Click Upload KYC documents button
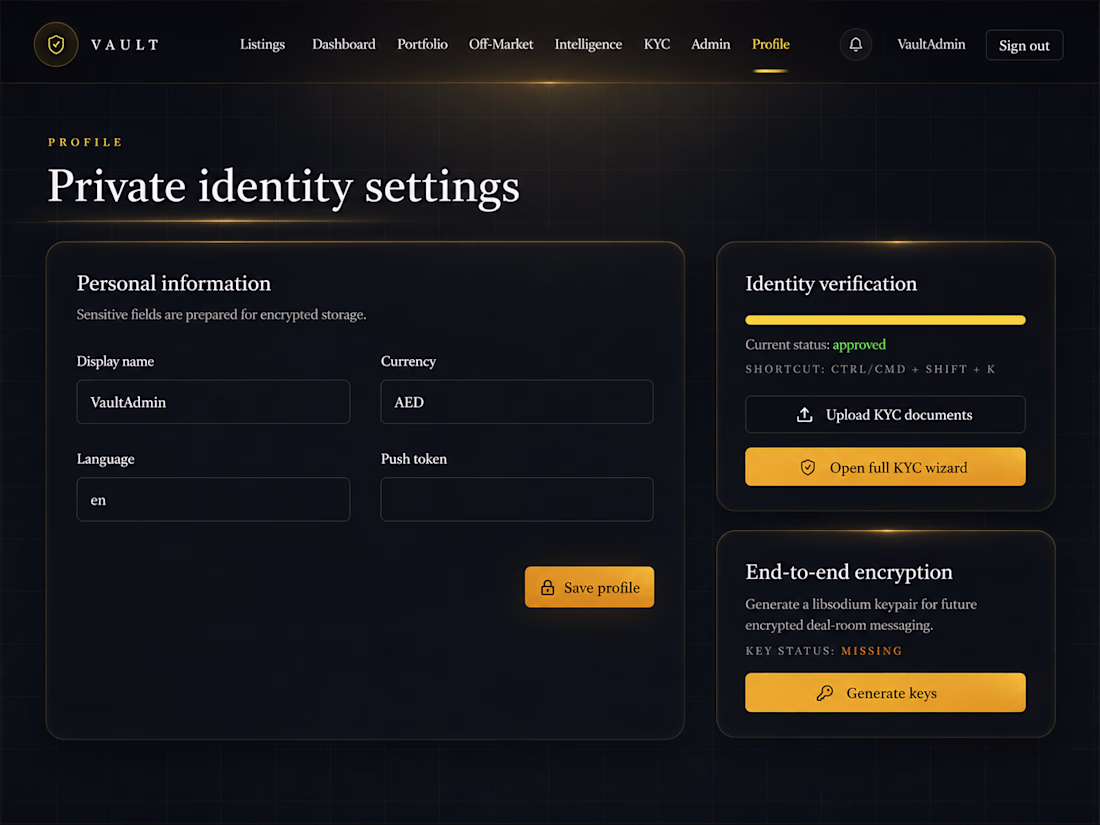Viewport: 1100px width, 825px height. point(885,415)
